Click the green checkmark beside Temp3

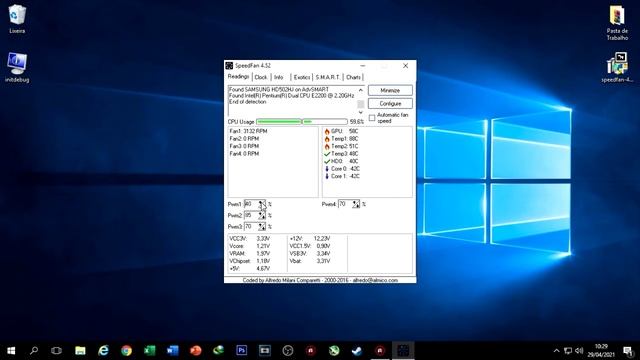click(x=327, y=154)
